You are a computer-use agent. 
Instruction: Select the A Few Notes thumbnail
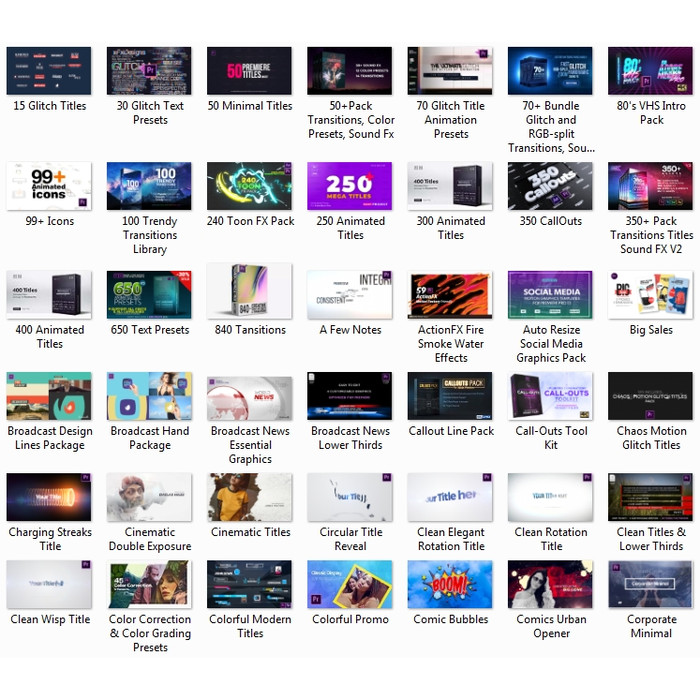350,294
